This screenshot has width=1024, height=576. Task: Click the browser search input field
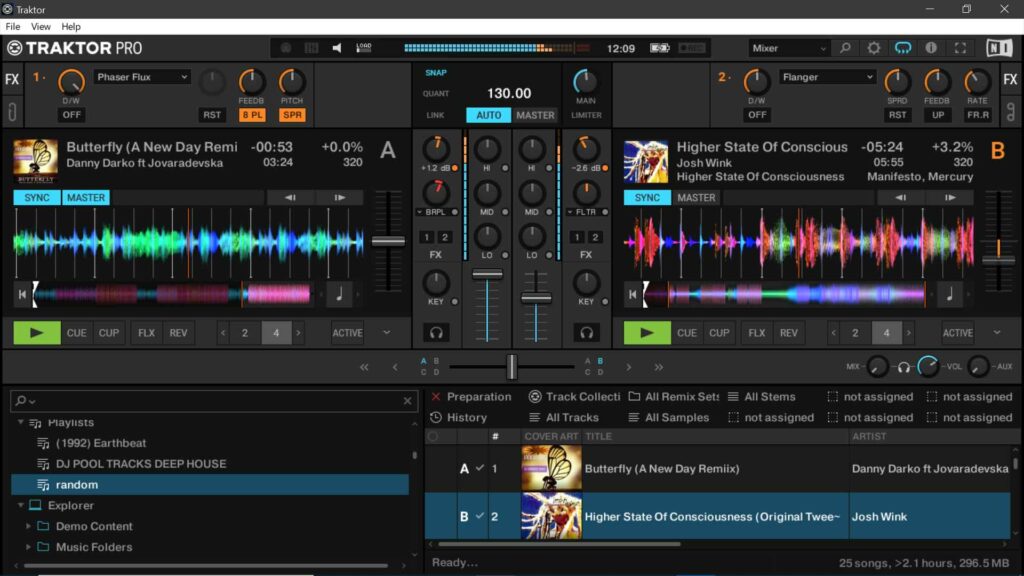pyautogui.click(x=212, y=401)
